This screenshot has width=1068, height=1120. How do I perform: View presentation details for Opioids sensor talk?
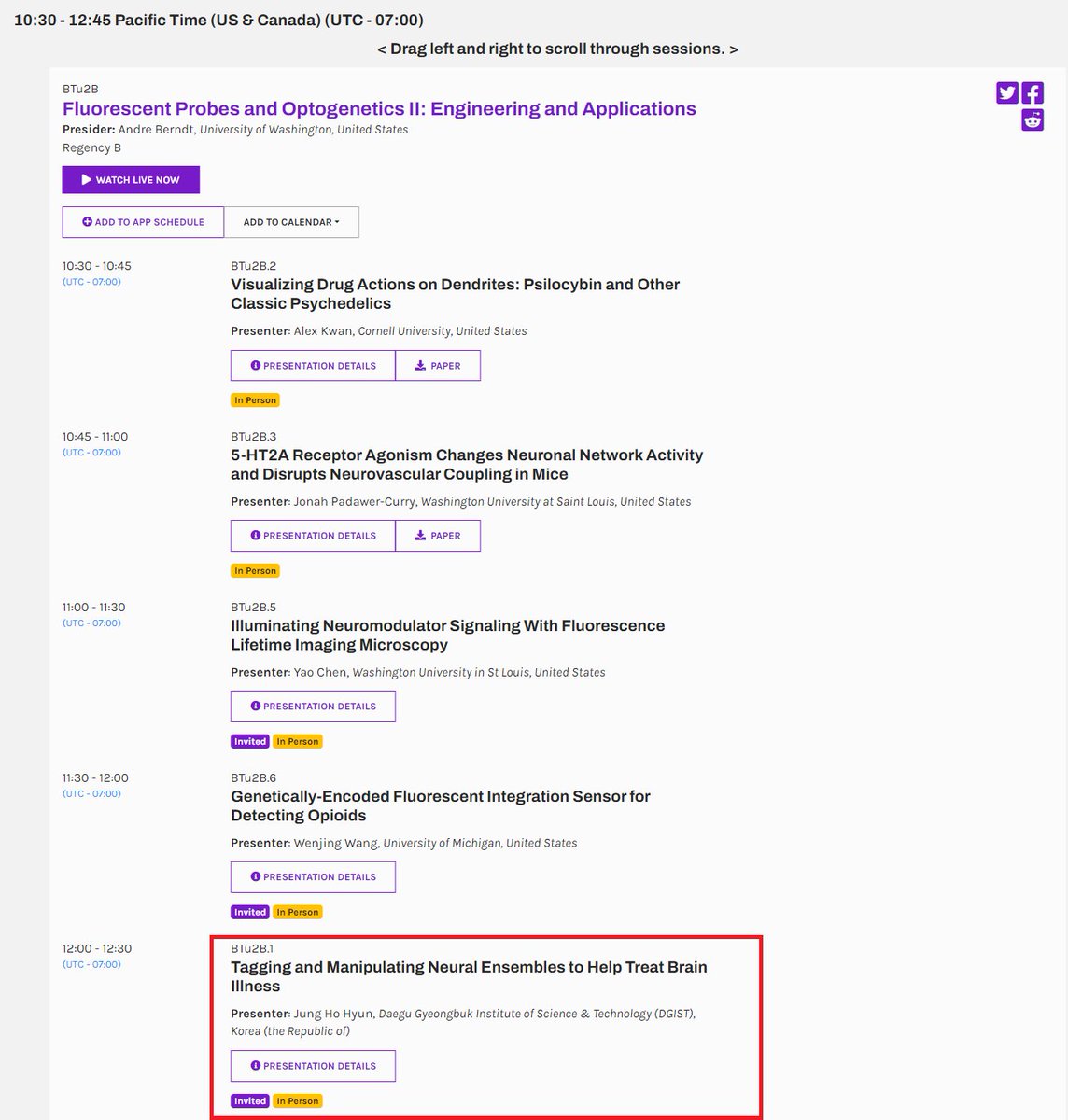point(313,877)
